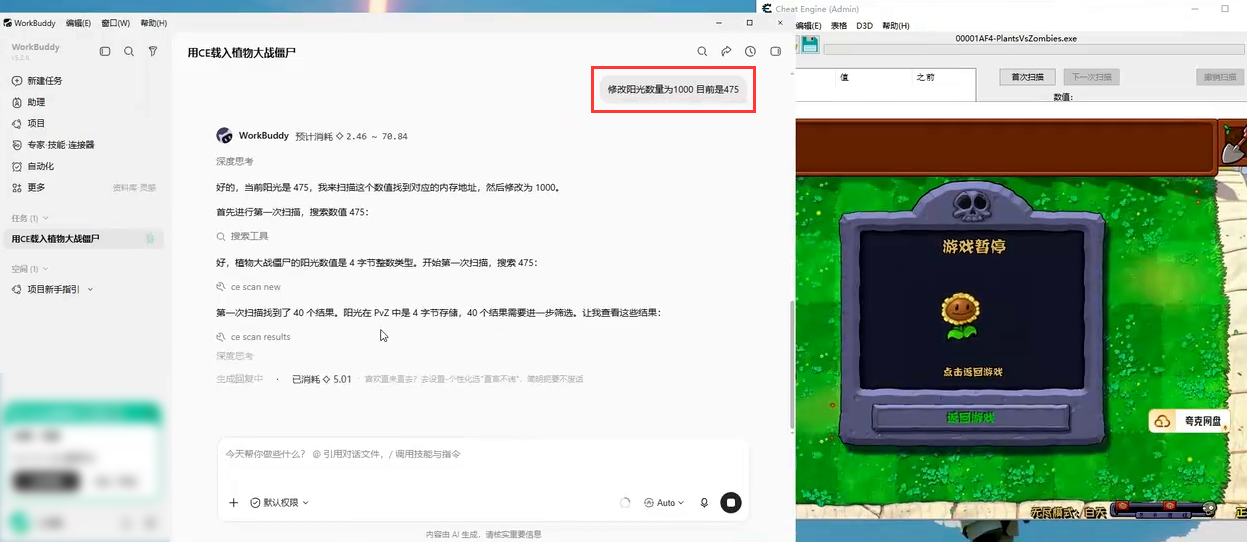Click the 之前 column header in Cheat Engine
Viewport: 1247px width, 542px height.
click(925, 77)
